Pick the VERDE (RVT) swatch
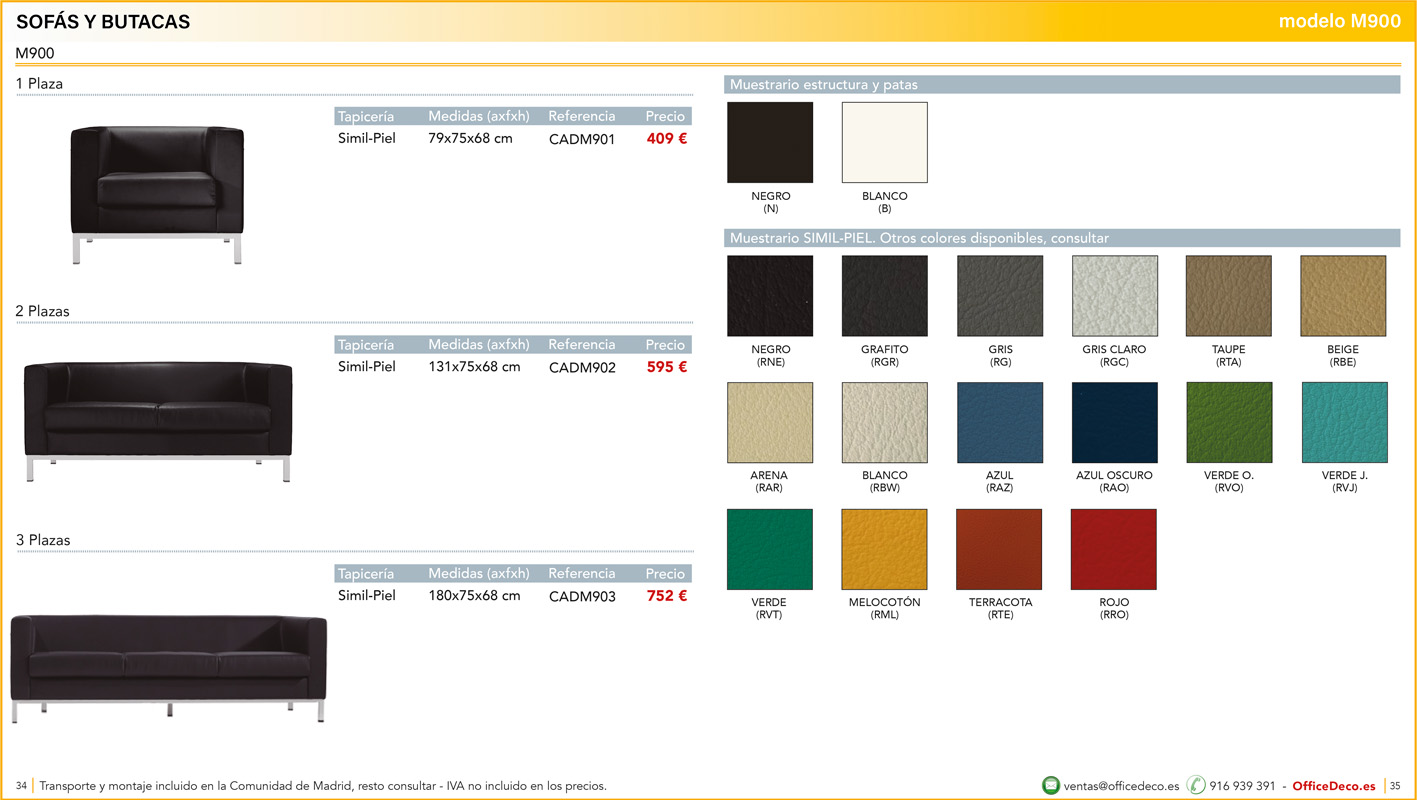Image resolution: width=1417 pixels, height=800 pixels. pos(770,549)
